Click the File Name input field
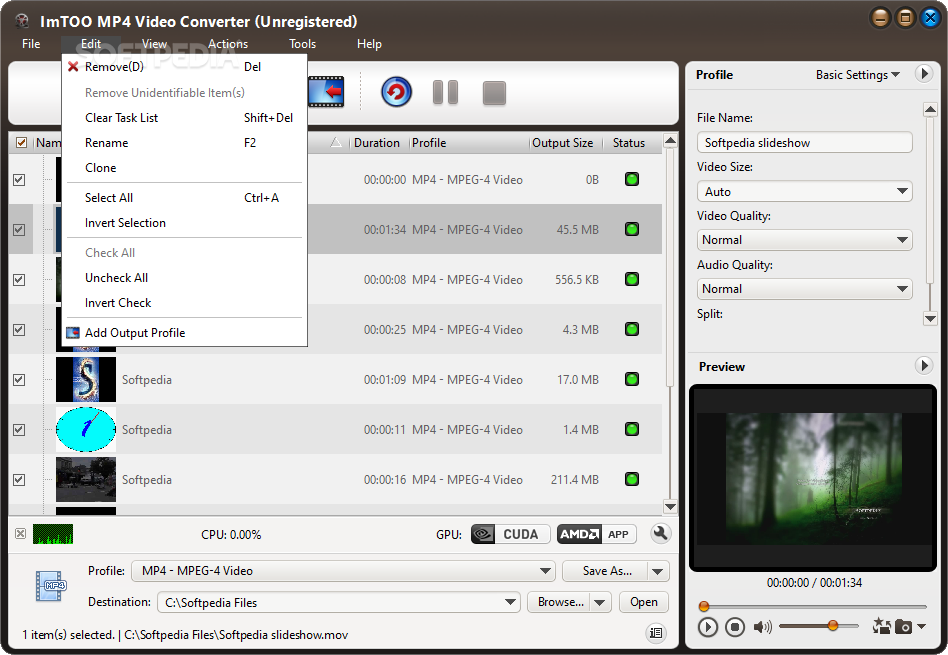The width and height of the screenshot is (948, 655). coord(804,143)
